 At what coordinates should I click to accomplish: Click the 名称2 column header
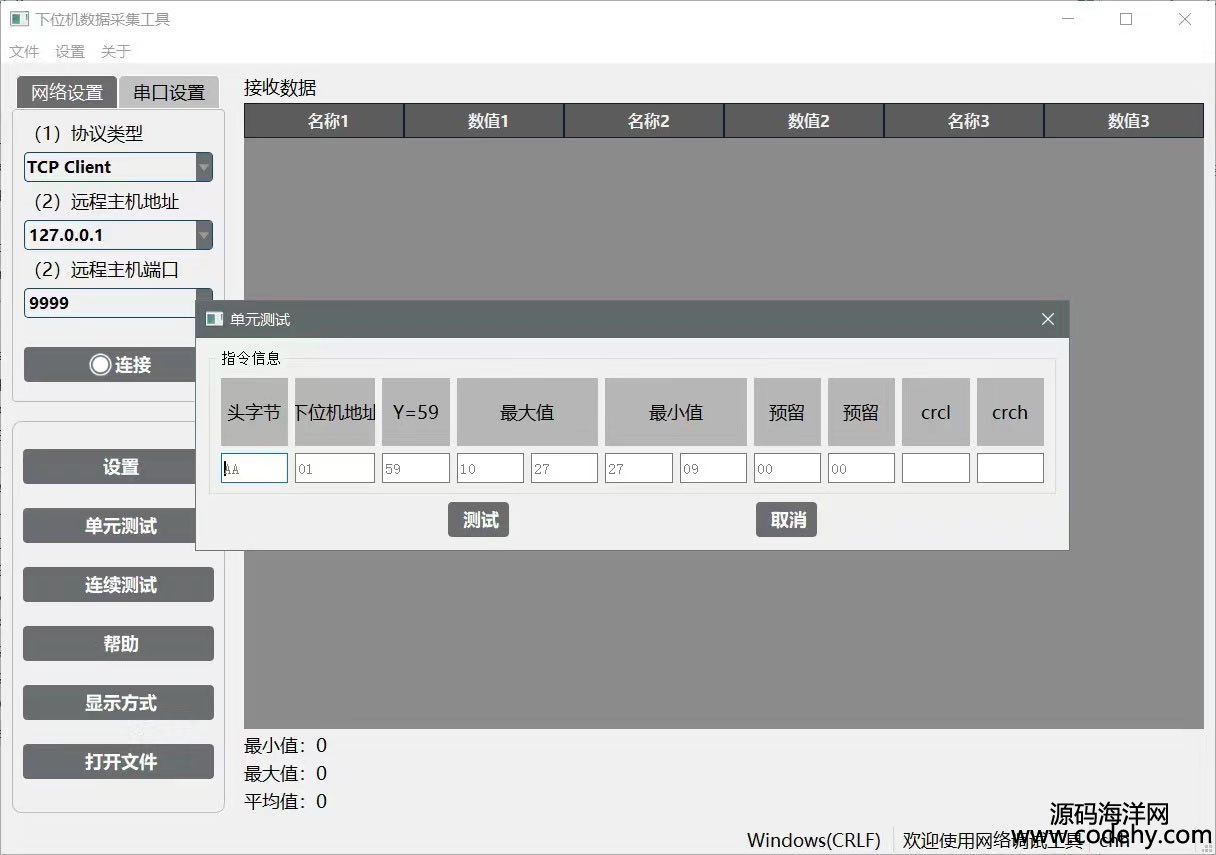pyautogui.click(x=644, y=121)
